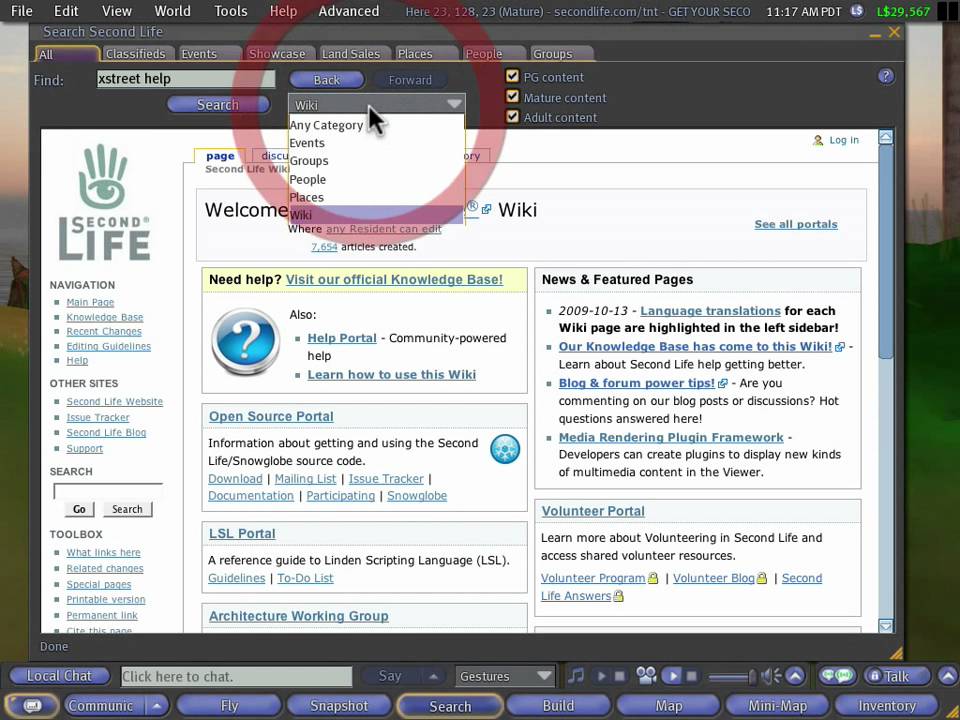This screenshot has height=720, width=960.
Task: Expand the arrow next to the Say button
Action: click(x=433, y=676)
